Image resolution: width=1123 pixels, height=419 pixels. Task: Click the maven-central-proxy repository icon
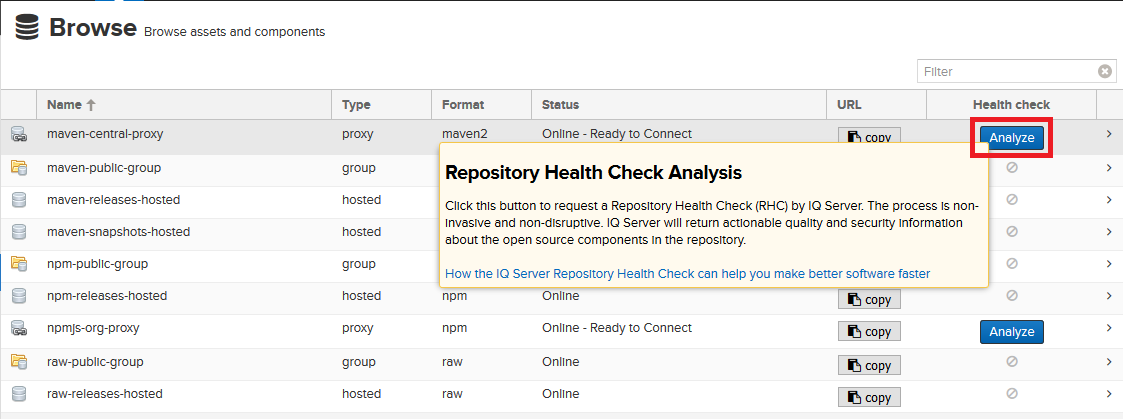[18, 135]
